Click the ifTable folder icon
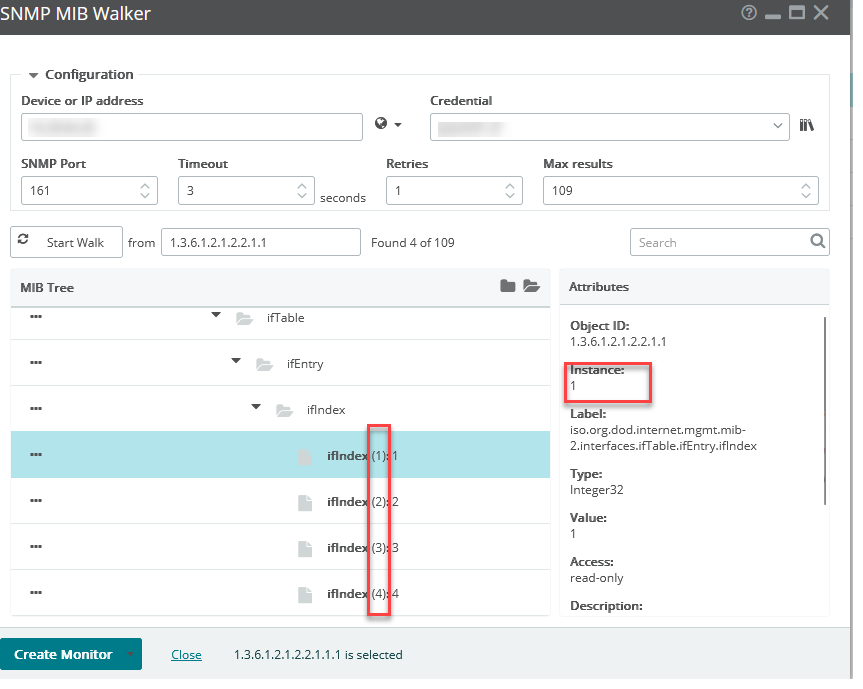The width and height of the screenshot is (863, 689). point(244,317)
